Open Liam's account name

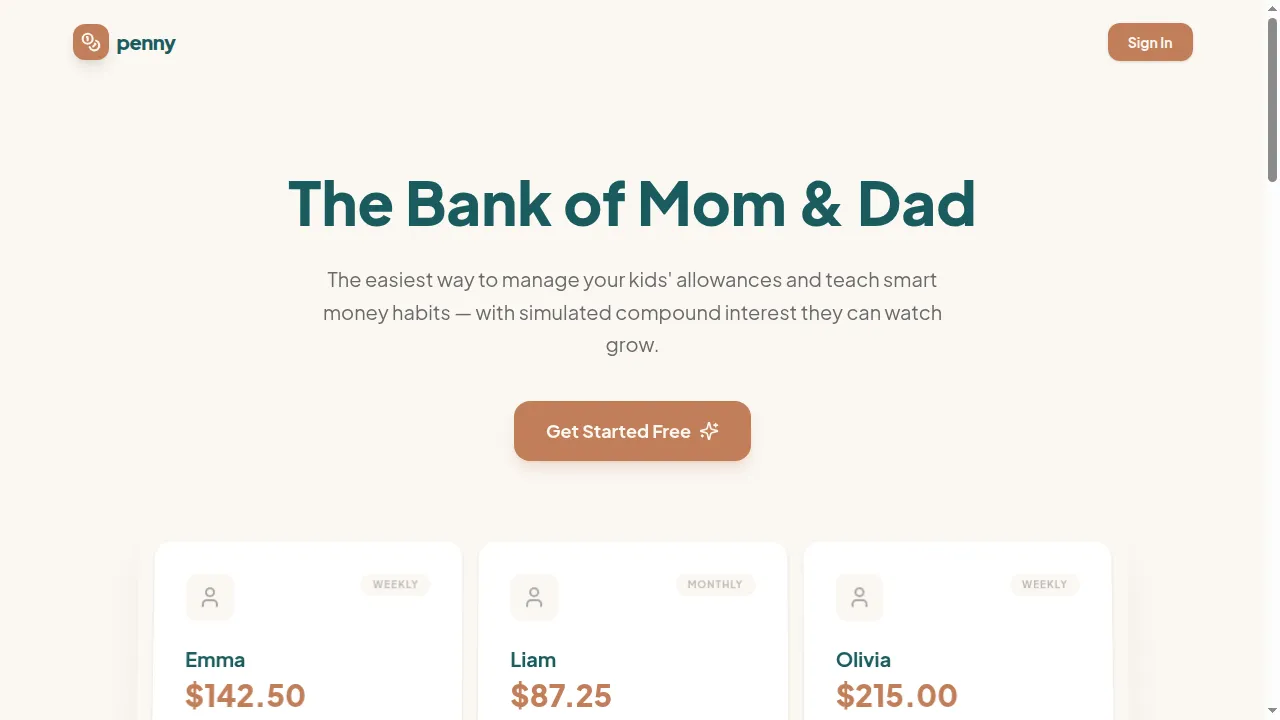[533, 660]
